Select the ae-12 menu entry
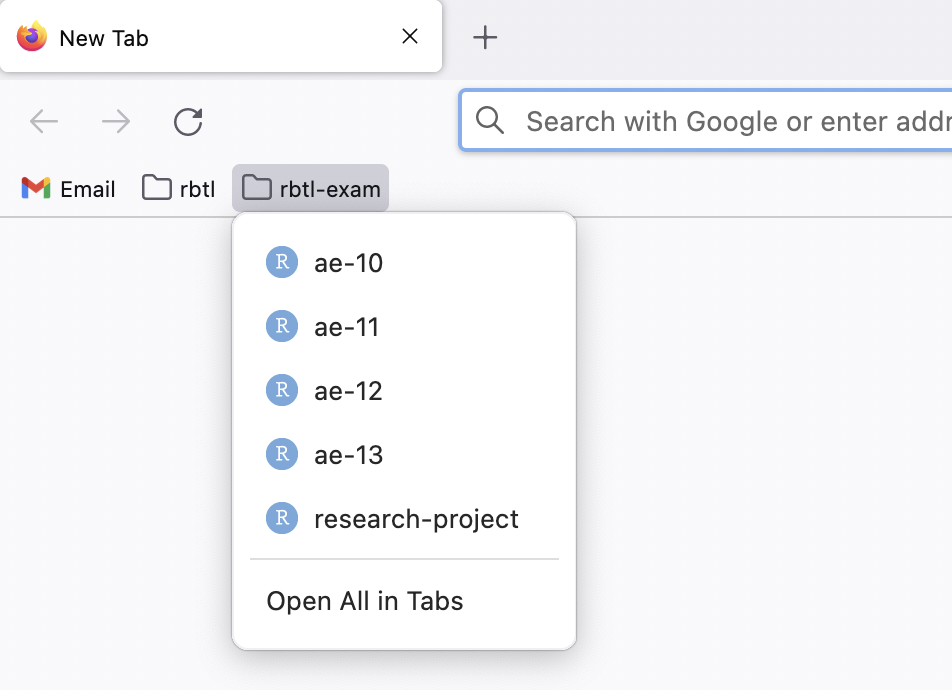This screenshot has width=952, height=690. click(347, 390)
